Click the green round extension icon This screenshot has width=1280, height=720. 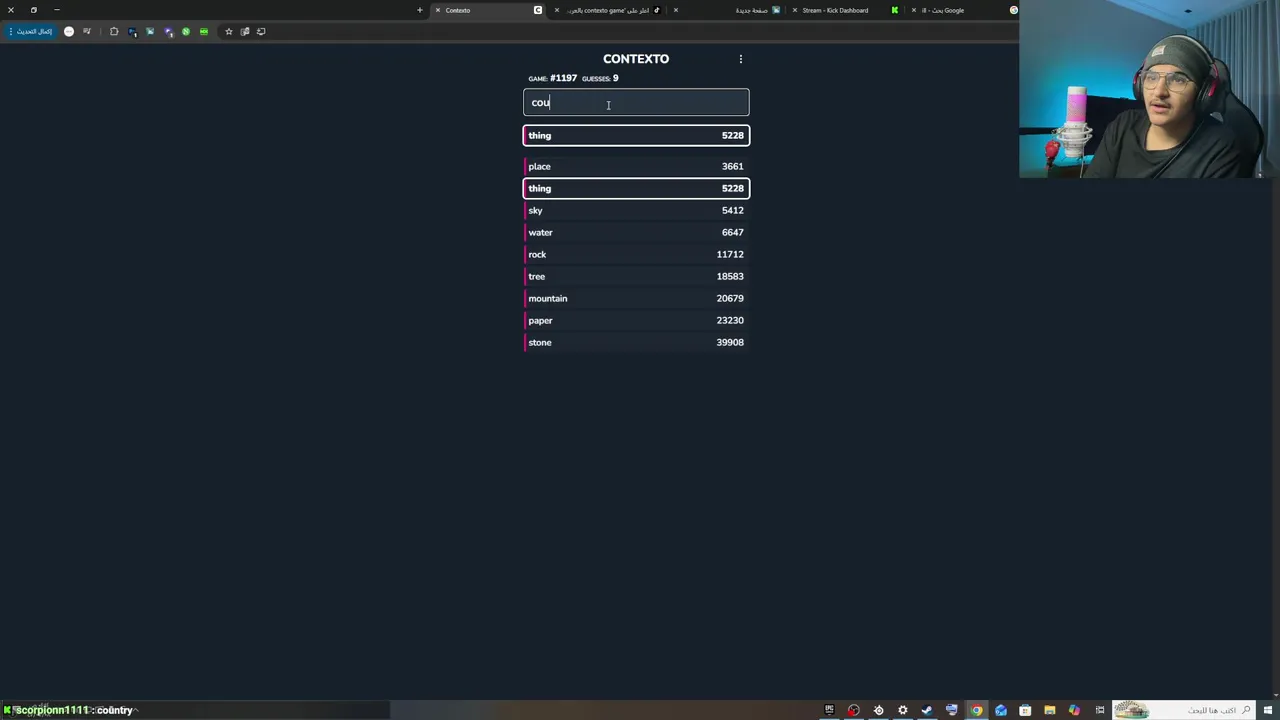coord(186,31)
